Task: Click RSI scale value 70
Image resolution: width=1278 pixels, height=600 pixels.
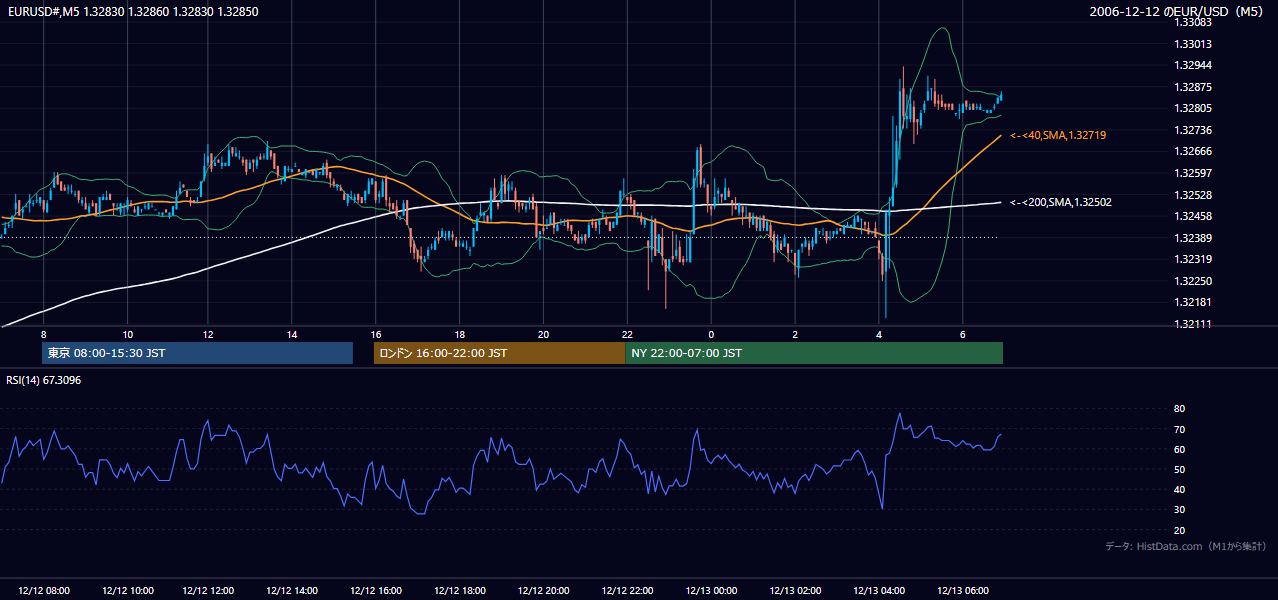Action: coord(1179,429)
